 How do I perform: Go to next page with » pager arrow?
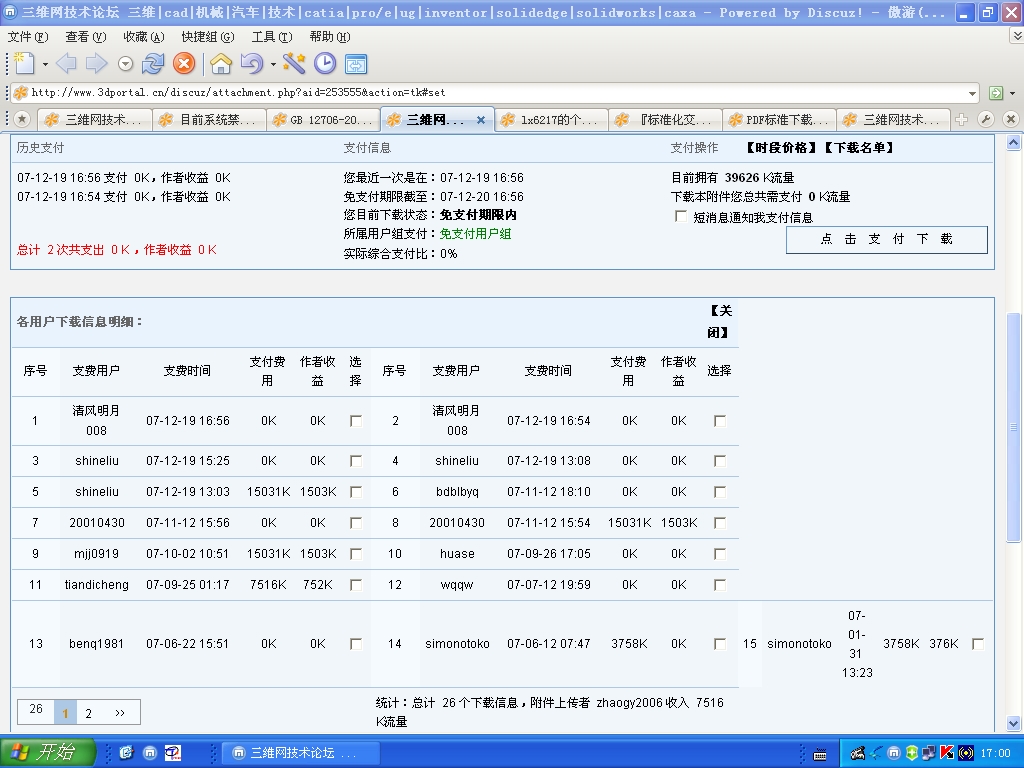[120, 712]
